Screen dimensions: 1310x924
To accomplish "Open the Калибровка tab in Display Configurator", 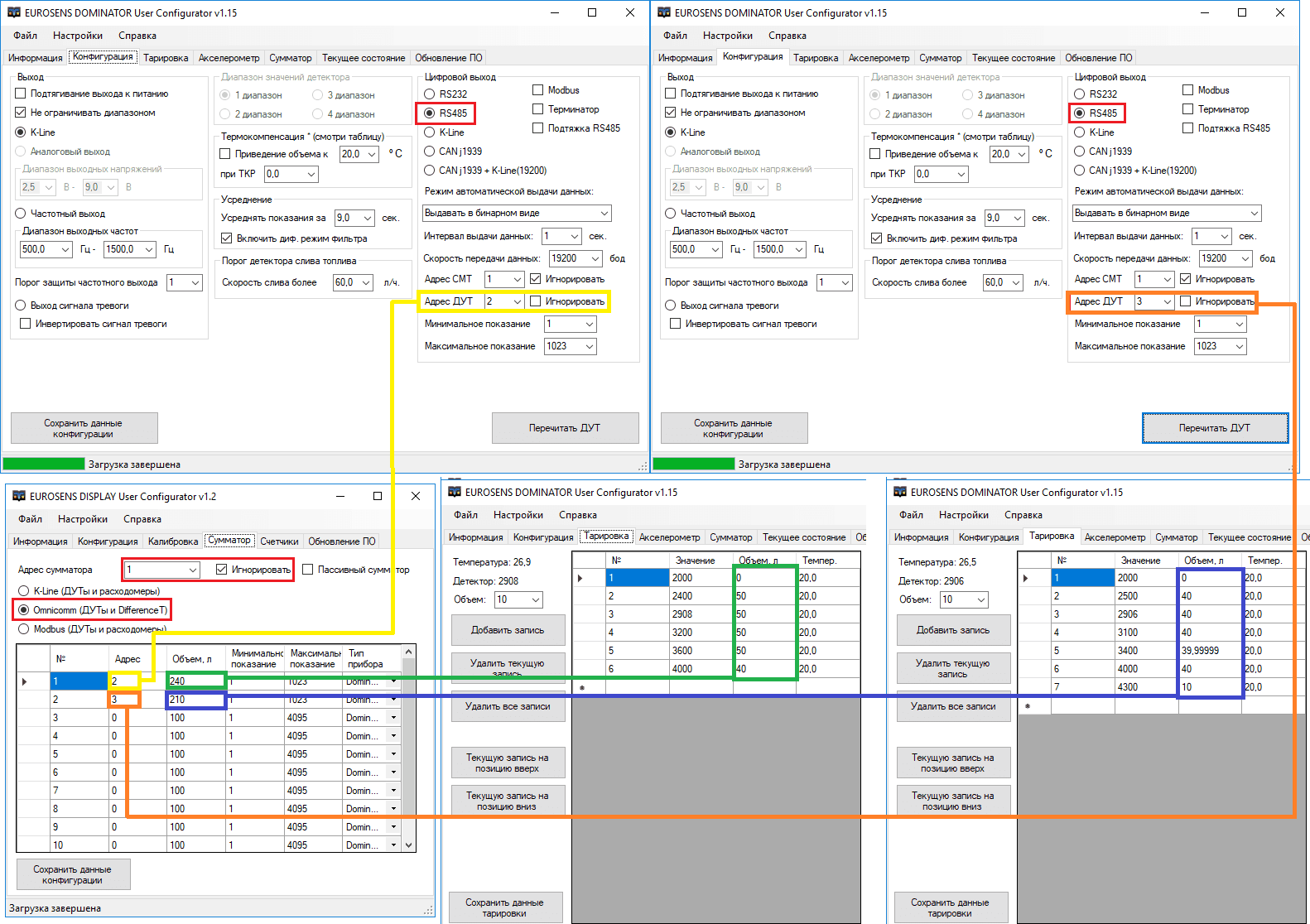I will [x=173, y=541].
